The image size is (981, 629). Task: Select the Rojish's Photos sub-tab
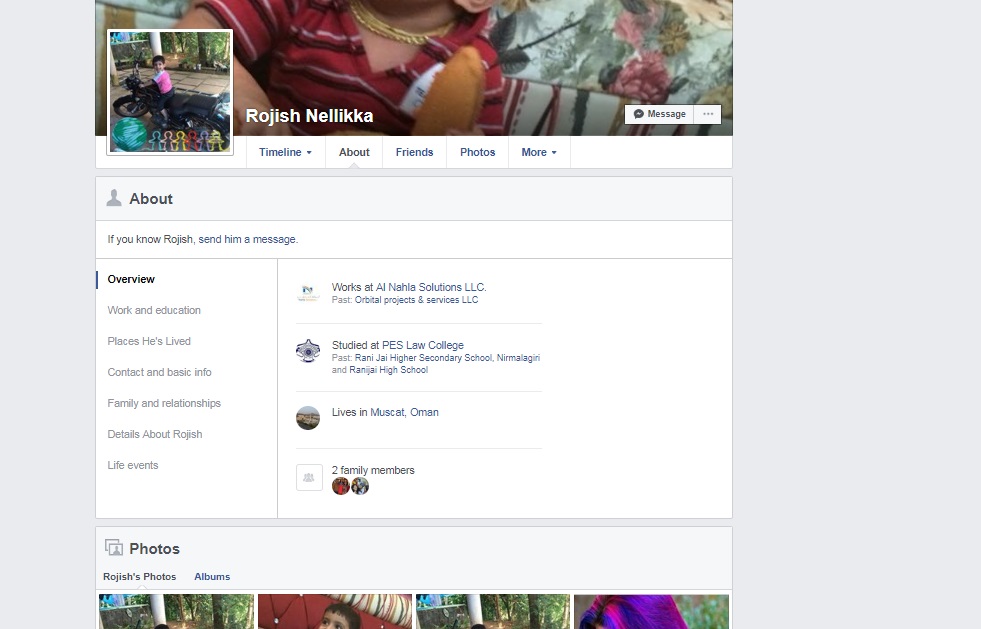[x=140, y=576]
